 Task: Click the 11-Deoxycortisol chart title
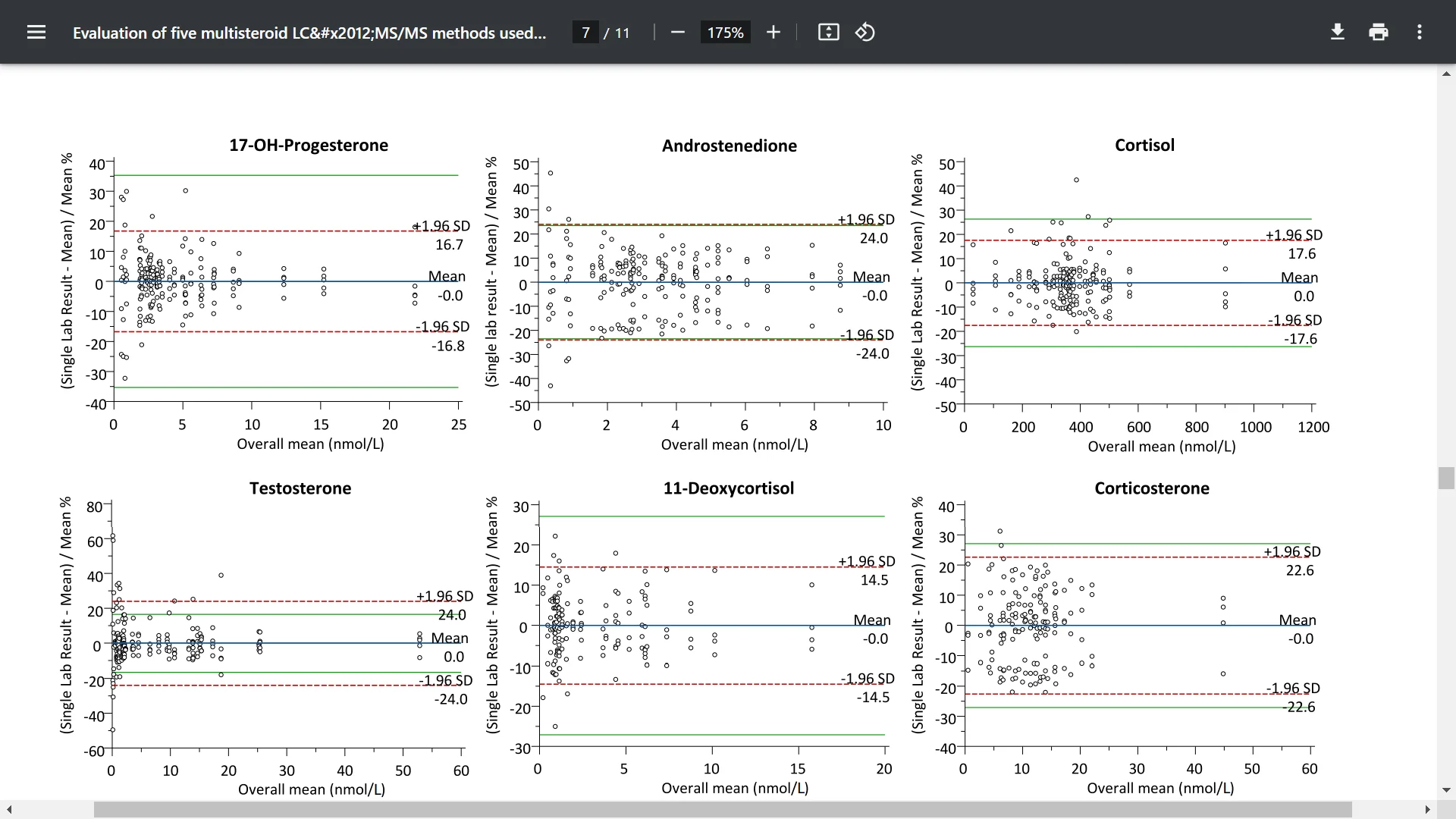pyautogui.click(x=729, y=488)
